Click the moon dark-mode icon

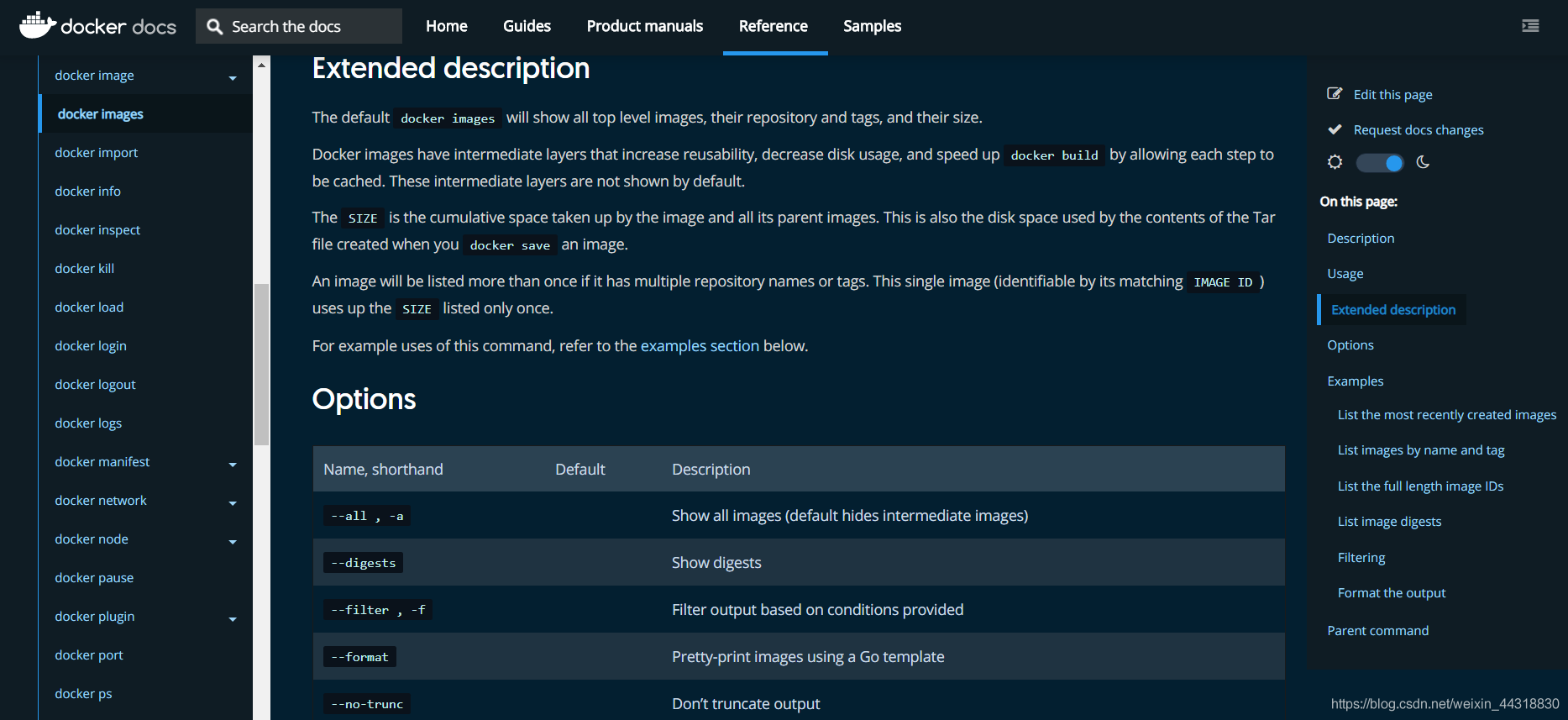(1423, 162)
